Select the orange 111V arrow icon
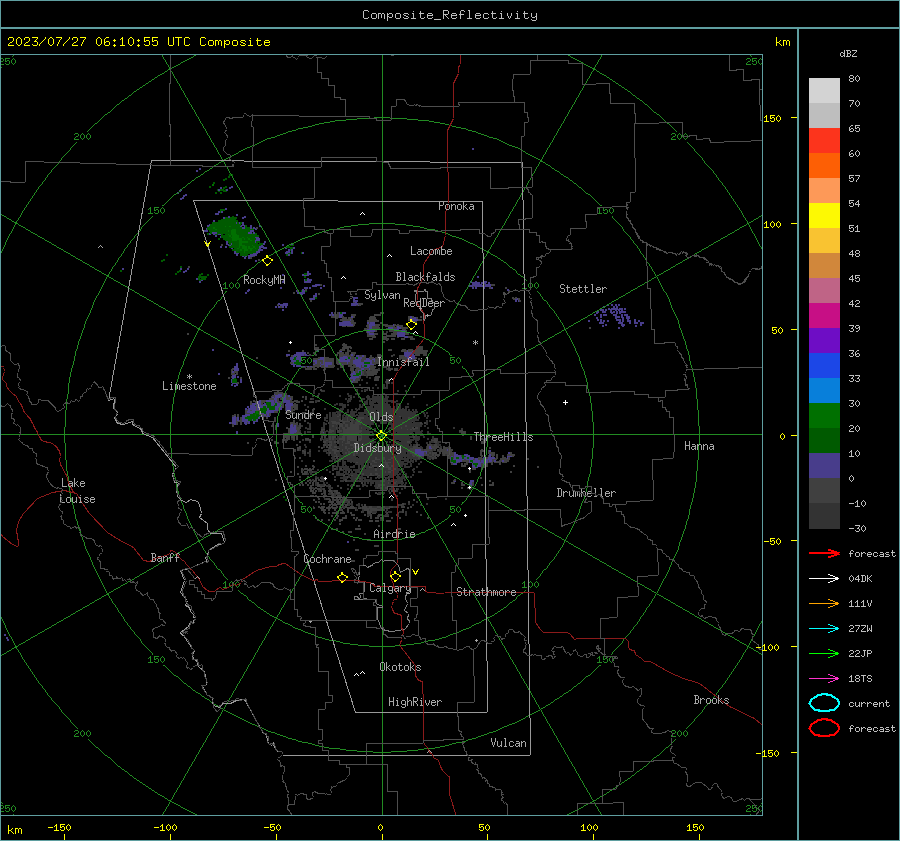The width and height of the screenshot is (900, 841). coord(824,603)
